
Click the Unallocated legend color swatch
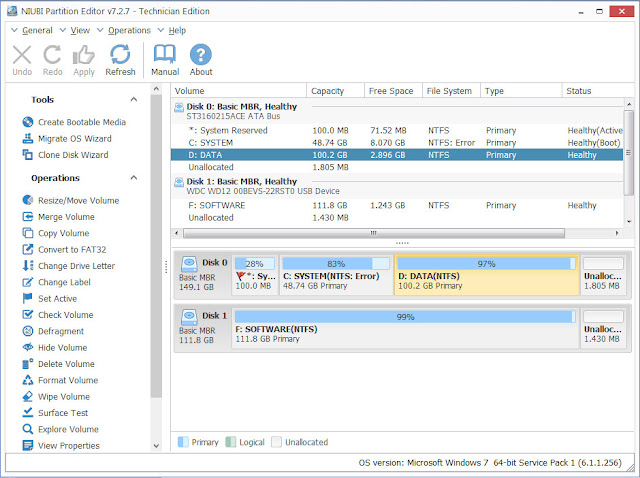click(276, 442)
